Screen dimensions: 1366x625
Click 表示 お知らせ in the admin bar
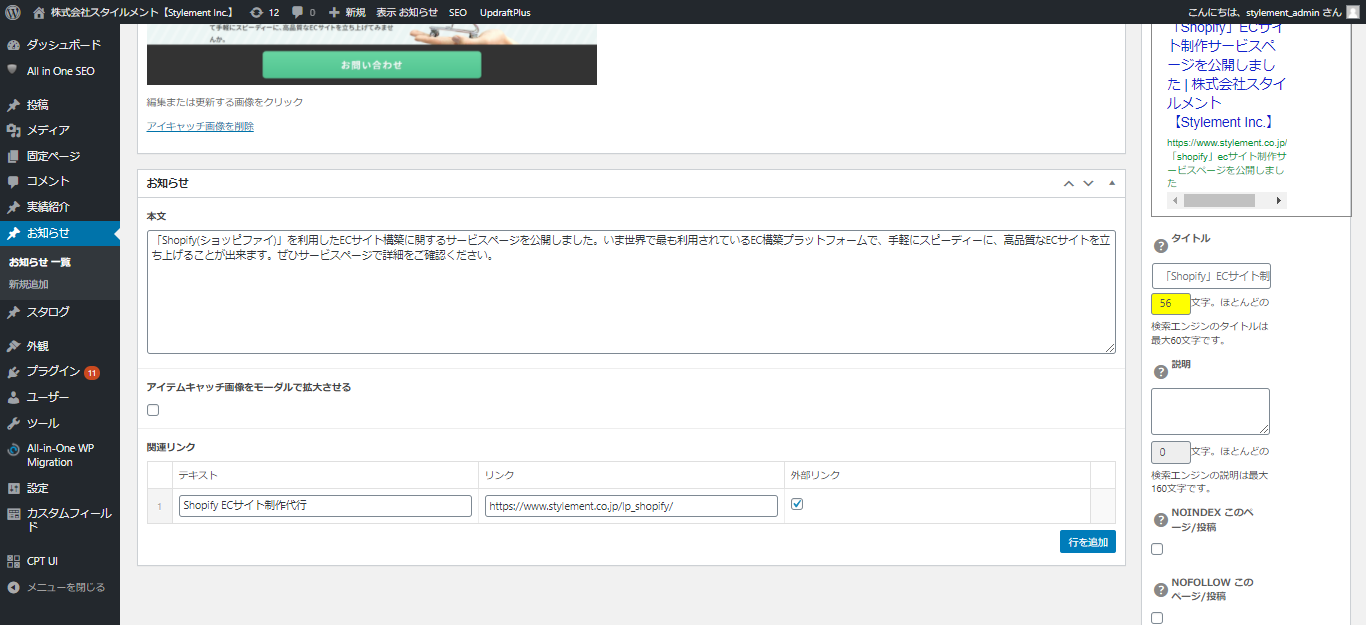click(407, 12)
